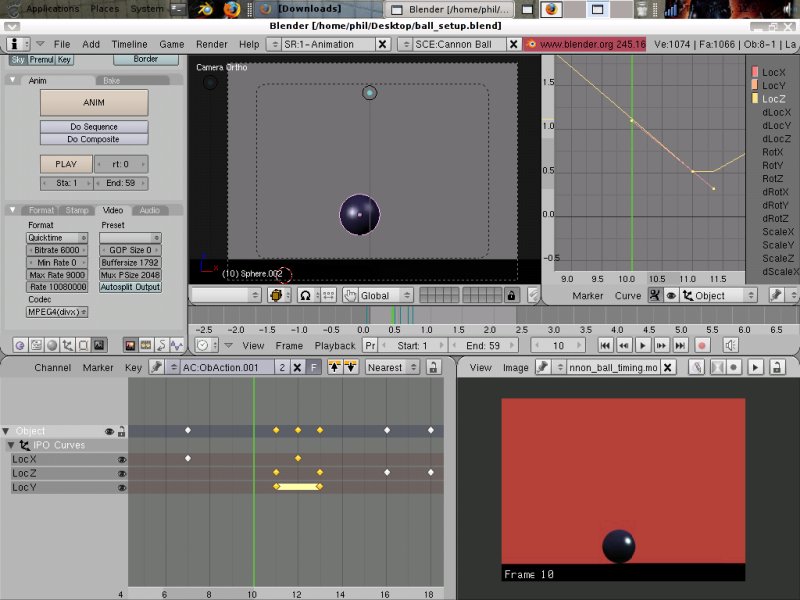
Task: Open the Scene context buttons icon
Action: pos(99,345)
